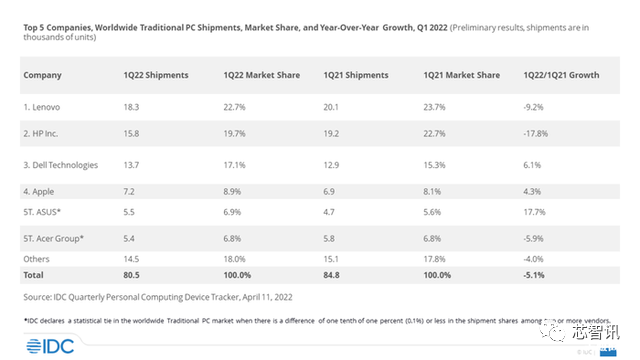Select the Dell Technologies row label
Screen dimensions: 640x360
tap(61, 165)
